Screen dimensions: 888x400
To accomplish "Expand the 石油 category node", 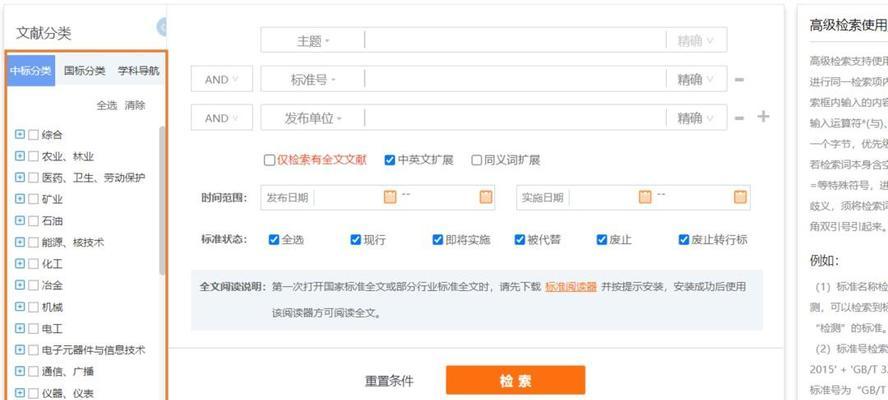I will pos(20,220).
